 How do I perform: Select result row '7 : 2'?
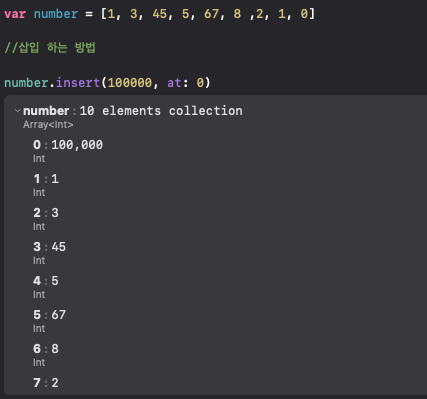tap(46, 383)
